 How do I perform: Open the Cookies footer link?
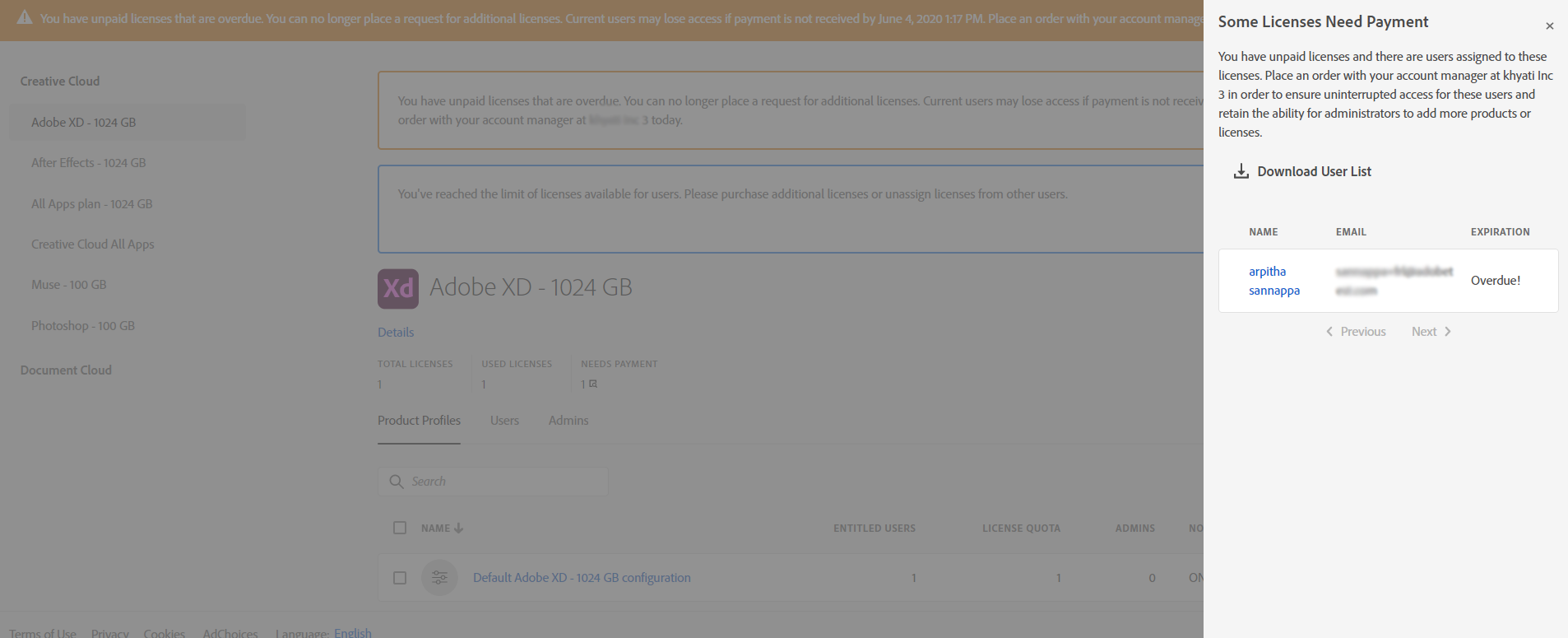(x=165, y=633)
